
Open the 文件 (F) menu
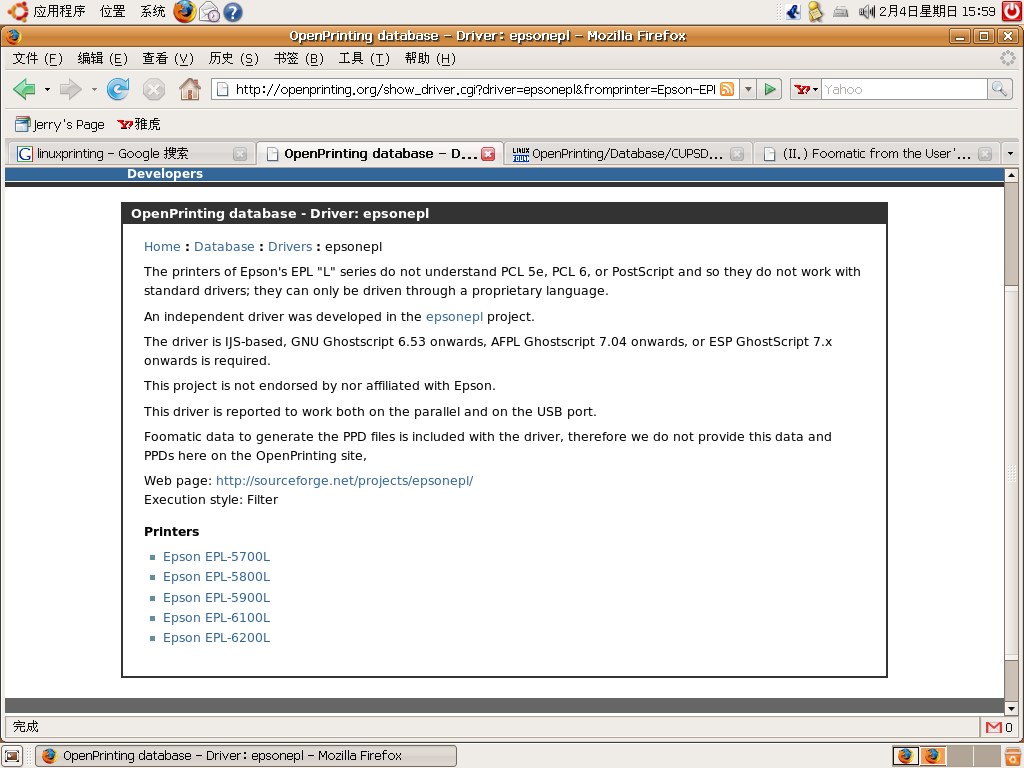37,59
